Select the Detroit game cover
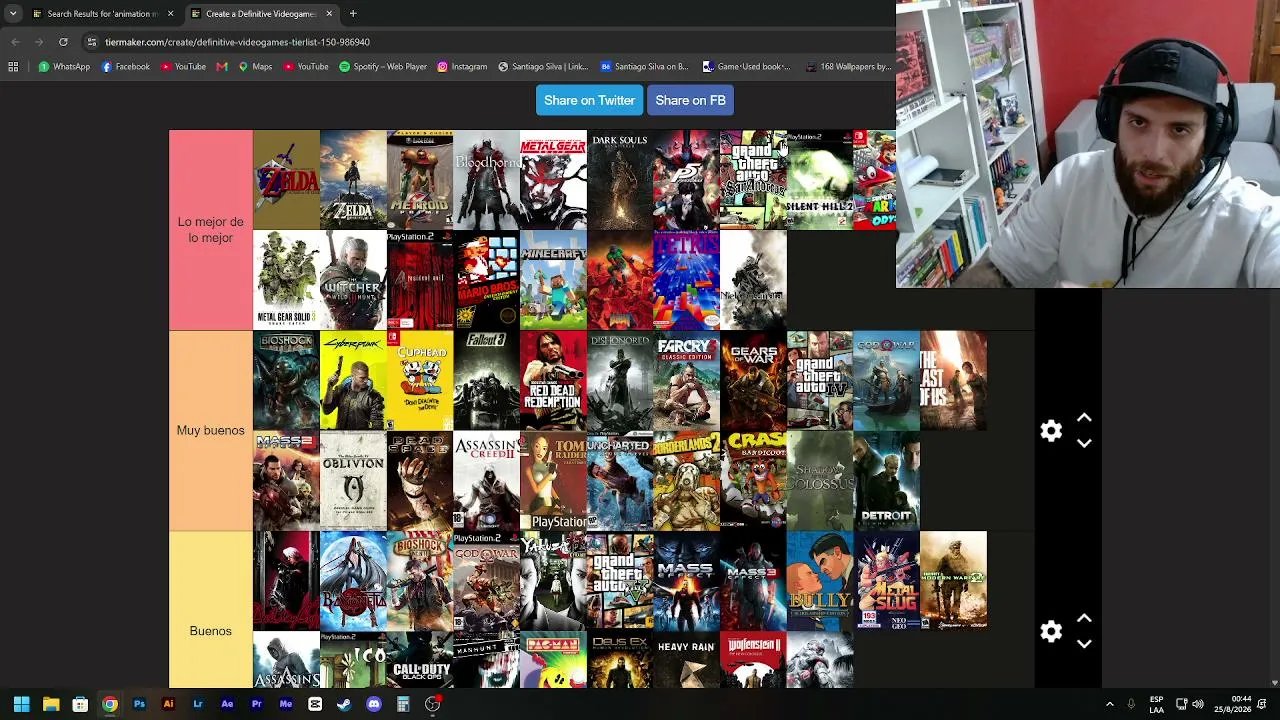 point(886,481)
